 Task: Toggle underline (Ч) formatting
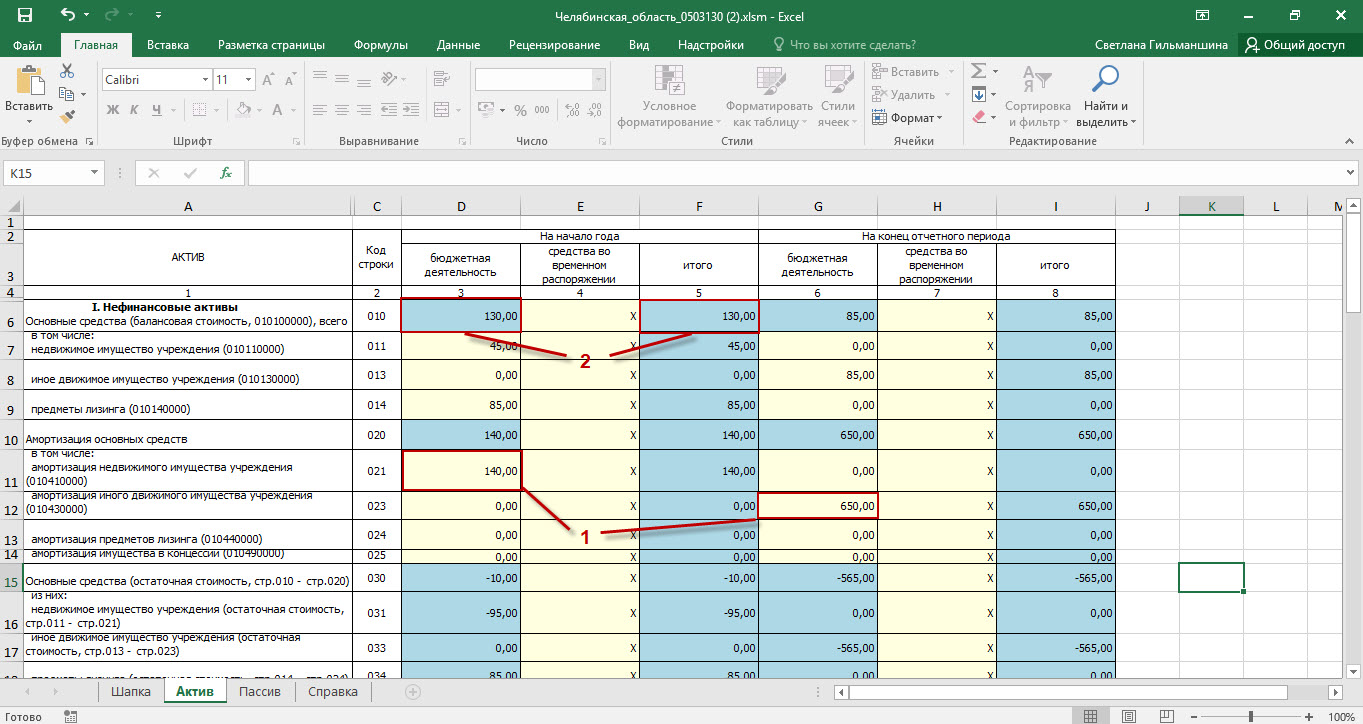pos(157,109)
